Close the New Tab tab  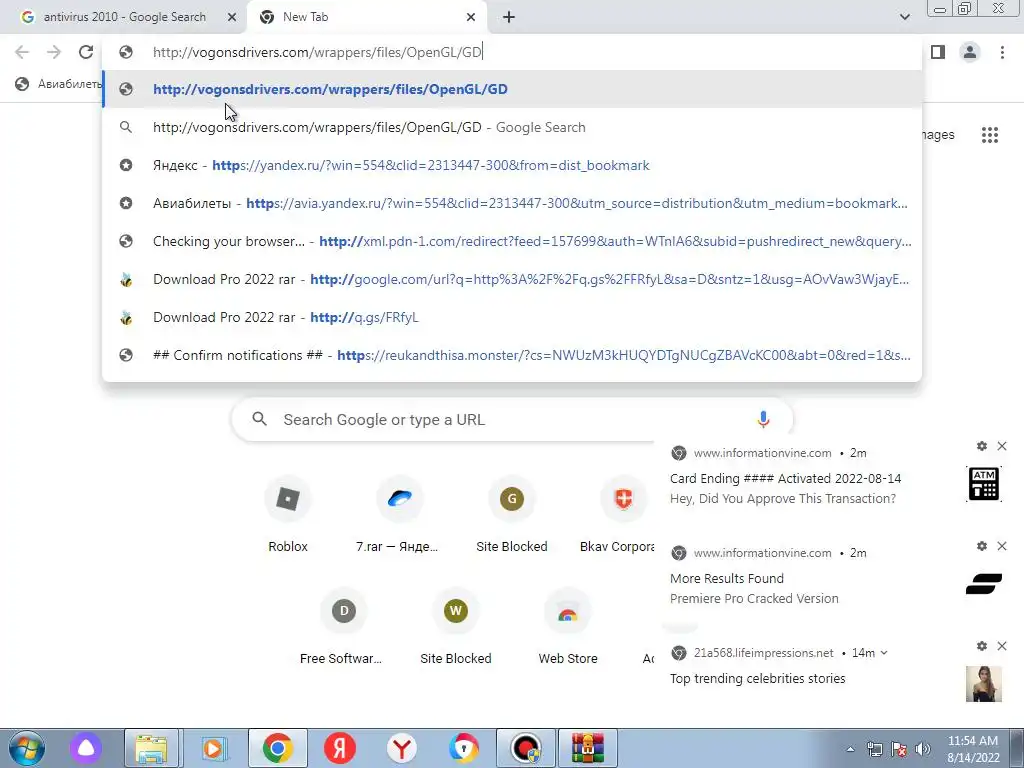coord(471,17)
